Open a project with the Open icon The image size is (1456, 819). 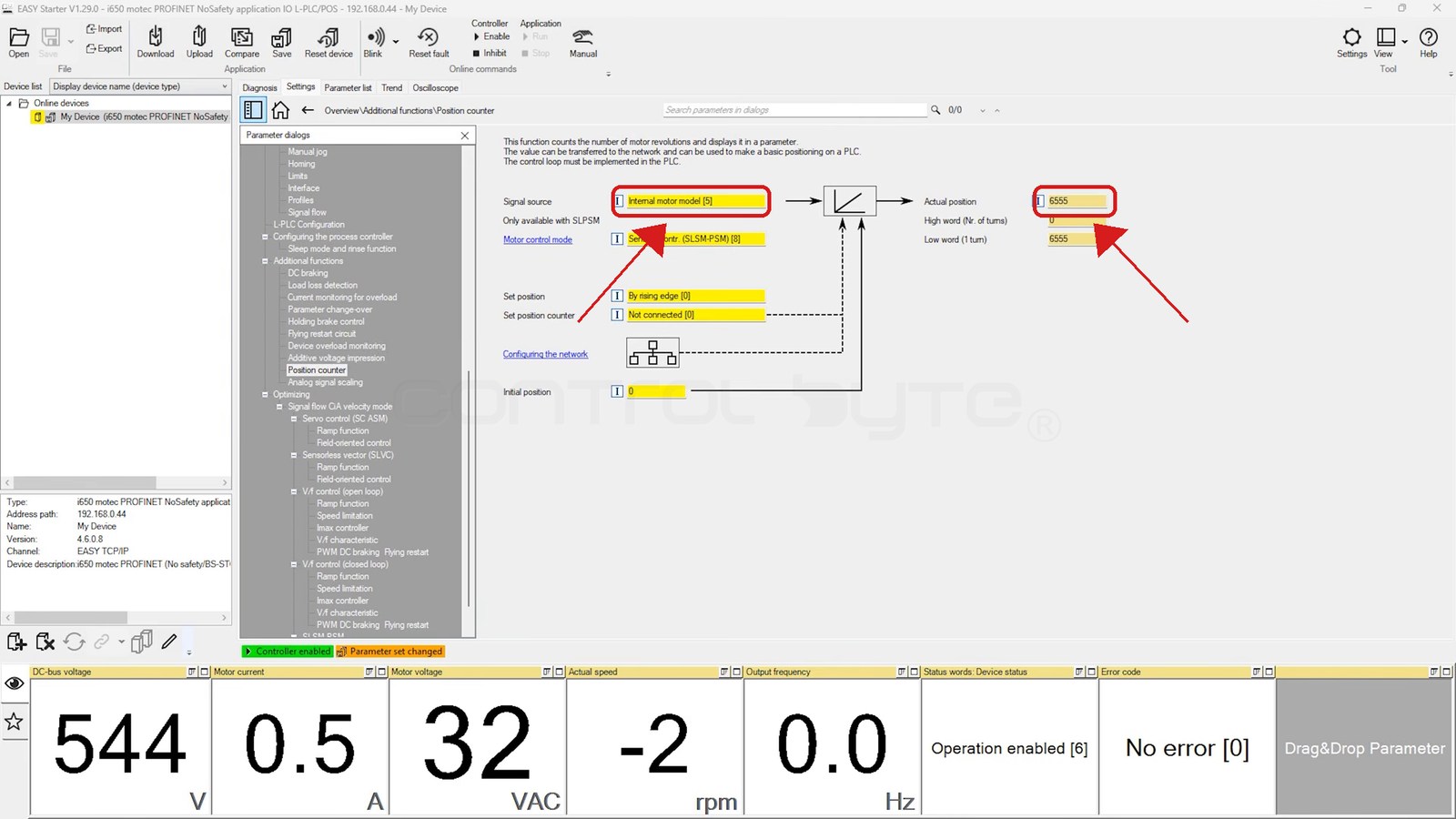click(x=19, y=42)
